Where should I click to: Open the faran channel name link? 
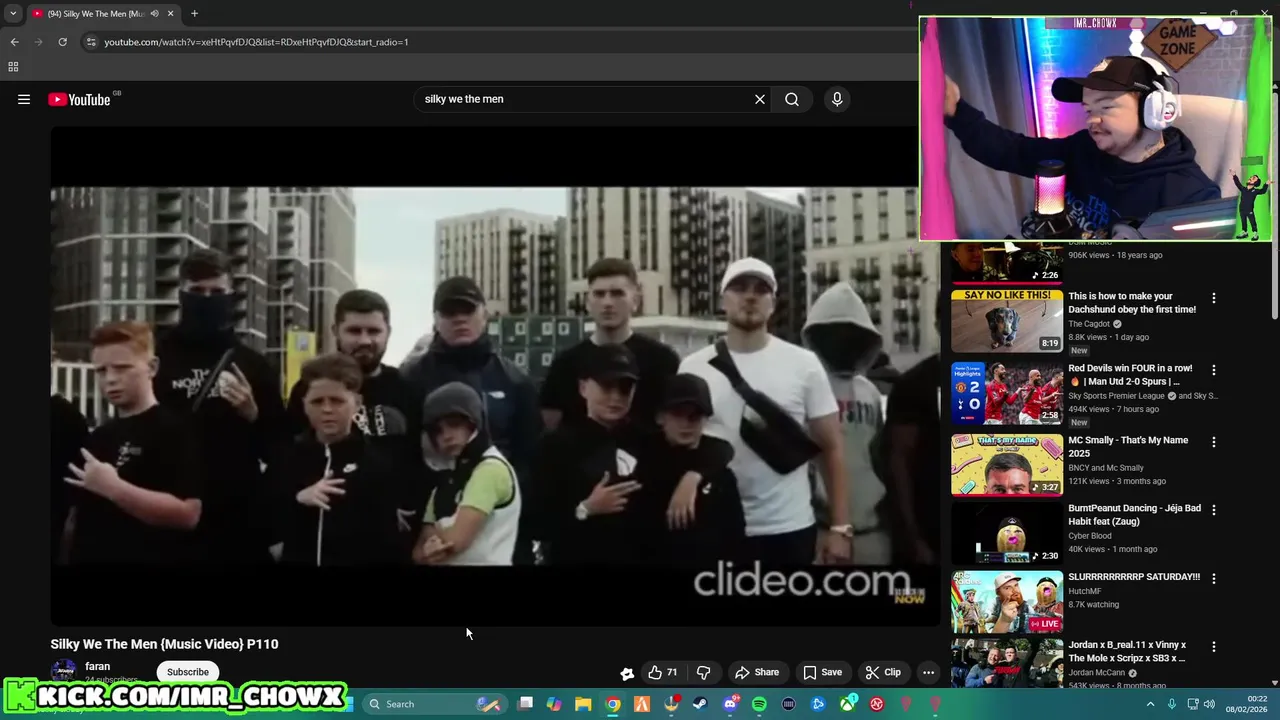pyautogui.click(x=97, y=666)
